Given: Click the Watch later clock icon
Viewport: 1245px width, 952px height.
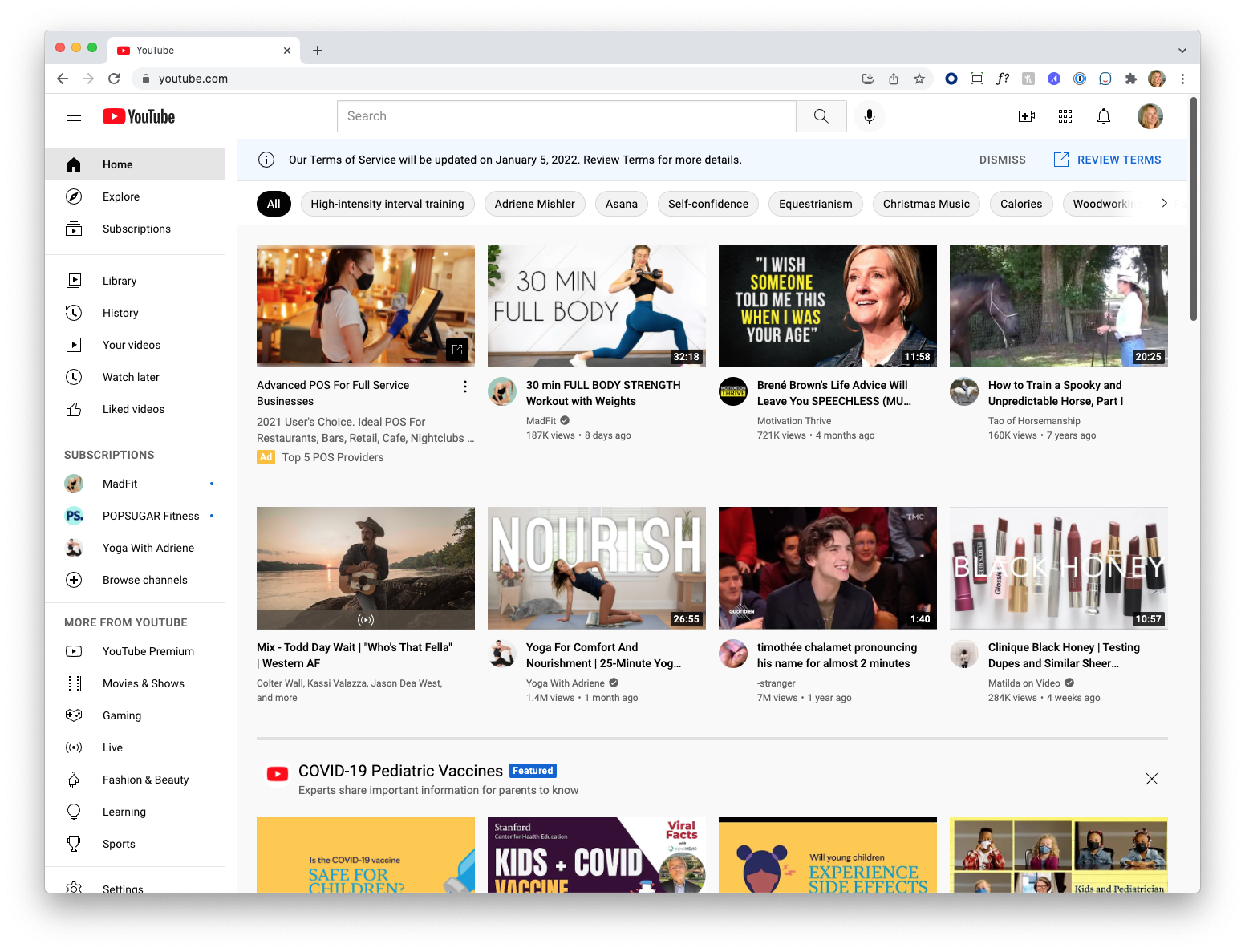Looking at the screenshot, I should [74, 377].
